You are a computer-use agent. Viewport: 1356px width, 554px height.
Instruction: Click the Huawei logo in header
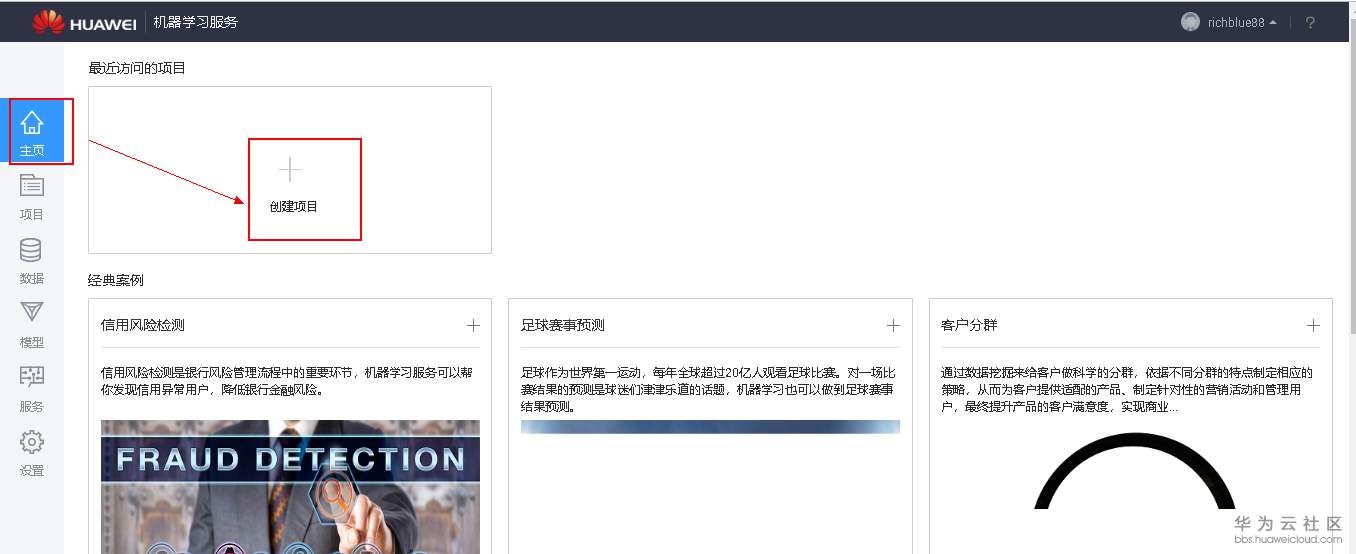coord(84,22)
